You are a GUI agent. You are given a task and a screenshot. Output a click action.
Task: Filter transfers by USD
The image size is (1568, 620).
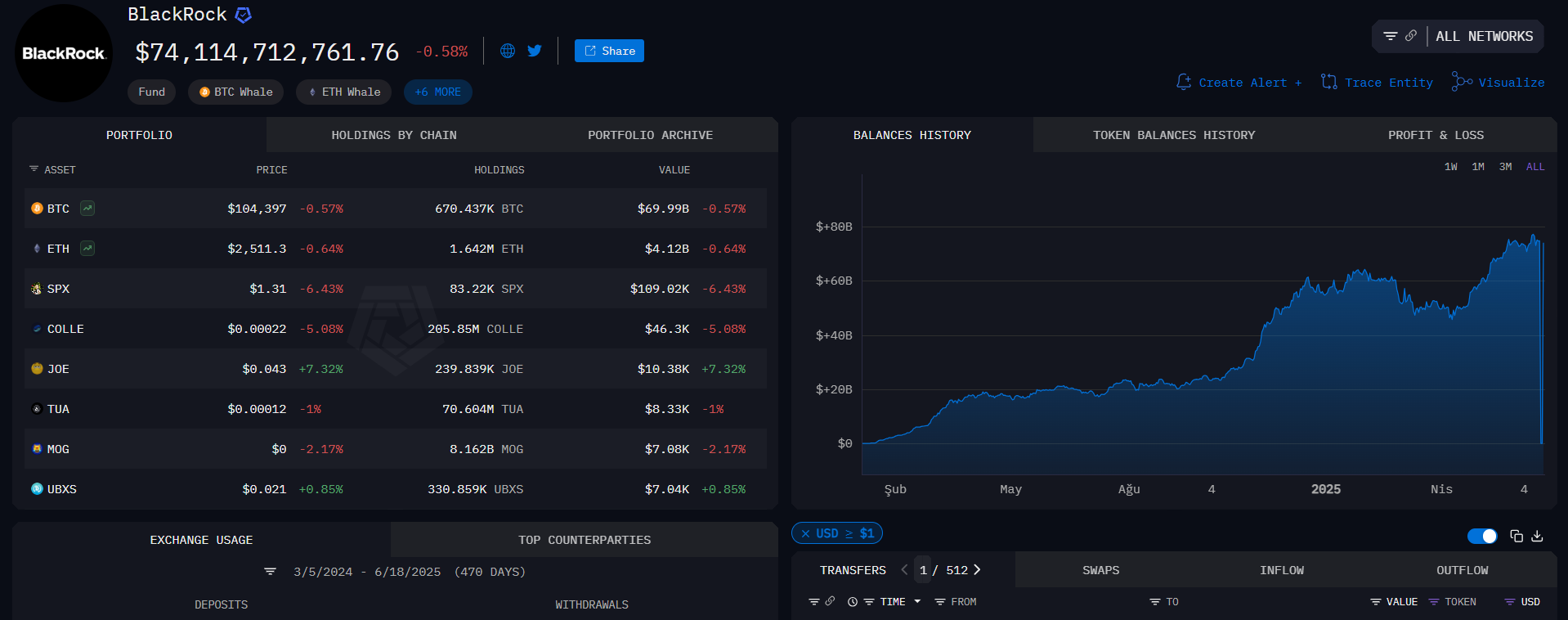click(x=1522, y=601)
